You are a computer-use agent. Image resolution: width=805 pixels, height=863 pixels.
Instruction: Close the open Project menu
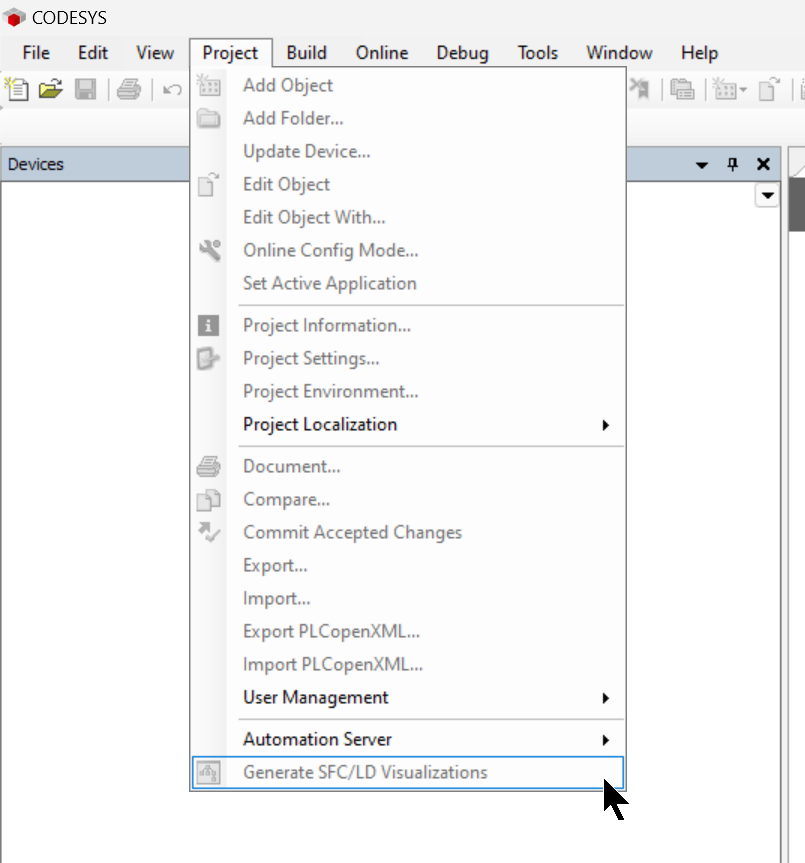[231, 53]
